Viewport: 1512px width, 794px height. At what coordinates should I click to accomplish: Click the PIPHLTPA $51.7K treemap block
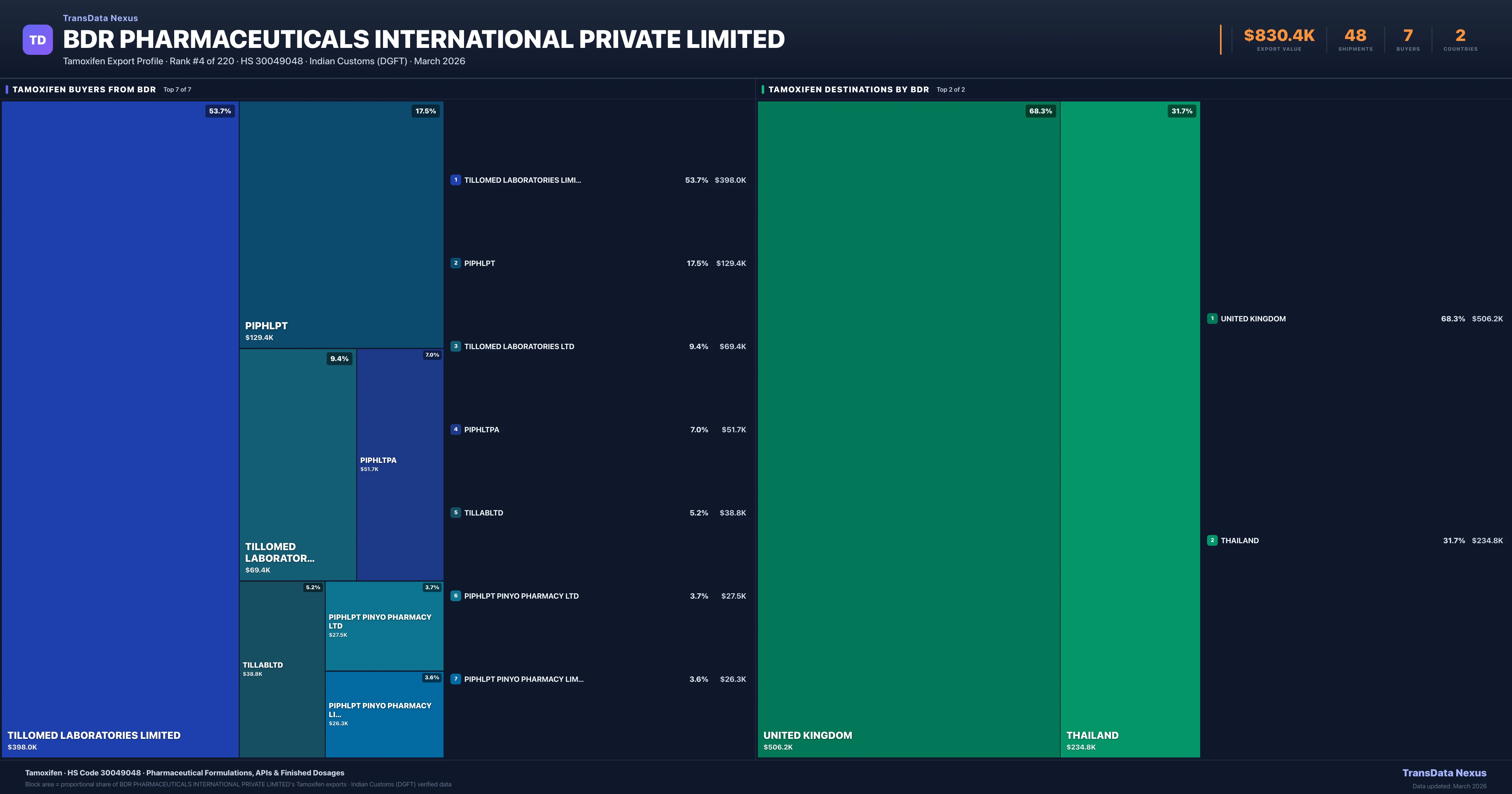click(x=400, y=464)
